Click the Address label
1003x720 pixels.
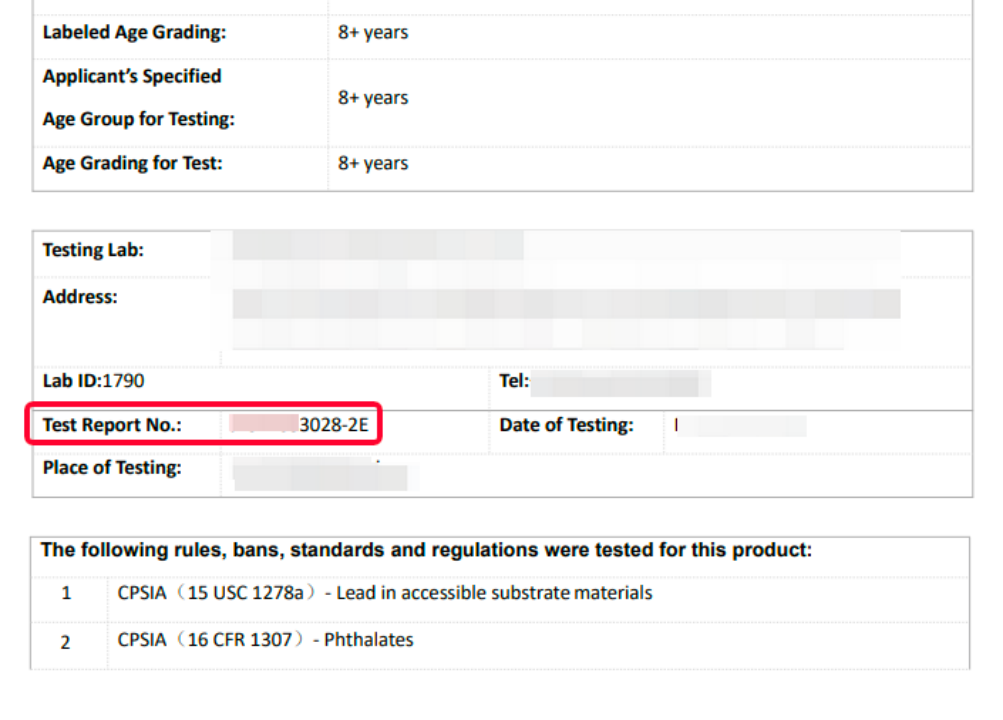[80, 297]
